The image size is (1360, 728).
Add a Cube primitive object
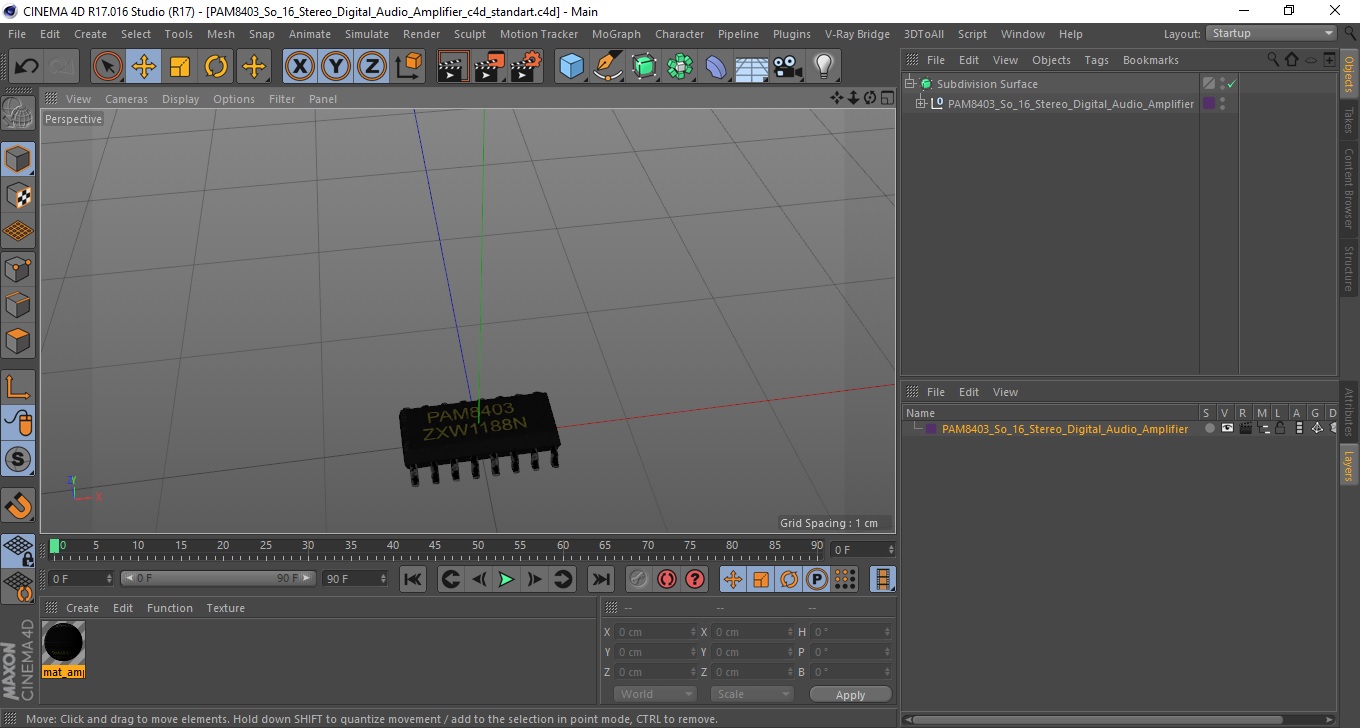pyautogui.click(x=571, y=67)
